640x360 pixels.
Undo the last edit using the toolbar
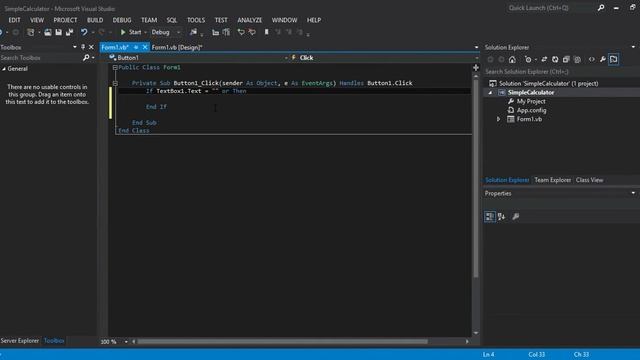[84, 32]
